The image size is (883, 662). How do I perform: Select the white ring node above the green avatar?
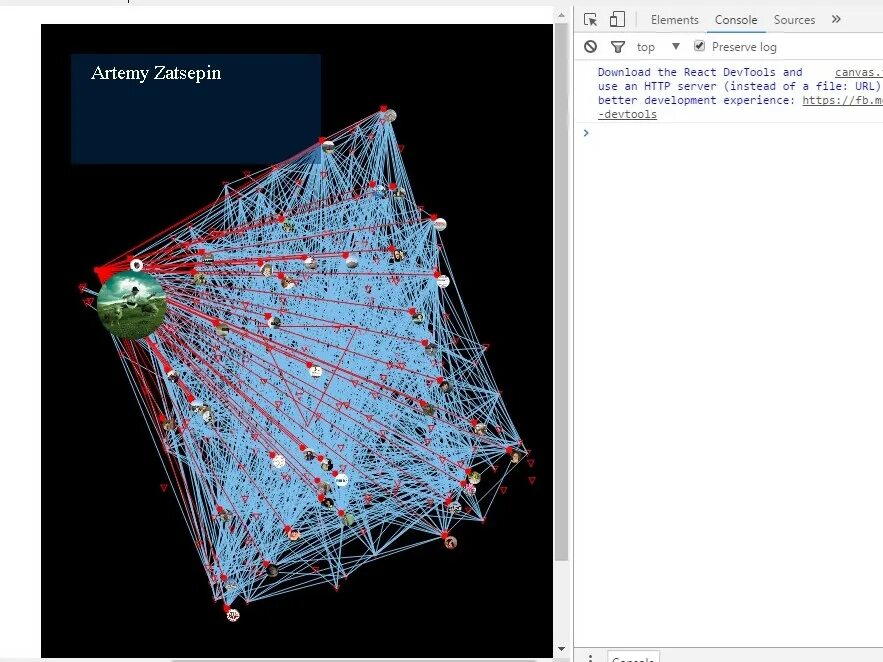pyautogui.click(x=136, y=265)
